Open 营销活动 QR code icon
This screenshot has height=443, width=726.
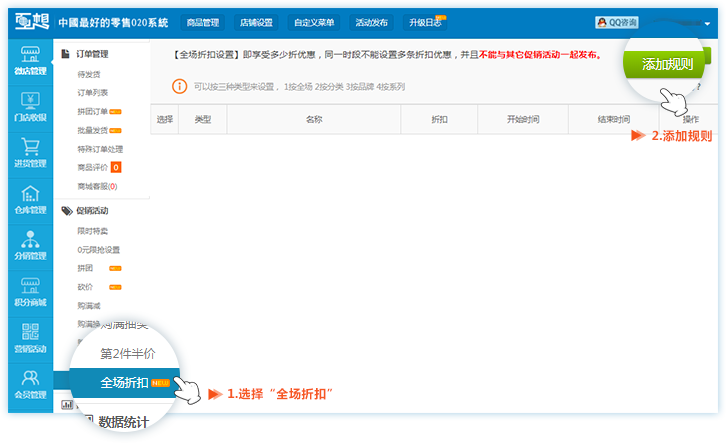pyautogui.click(x=30, y=332)
